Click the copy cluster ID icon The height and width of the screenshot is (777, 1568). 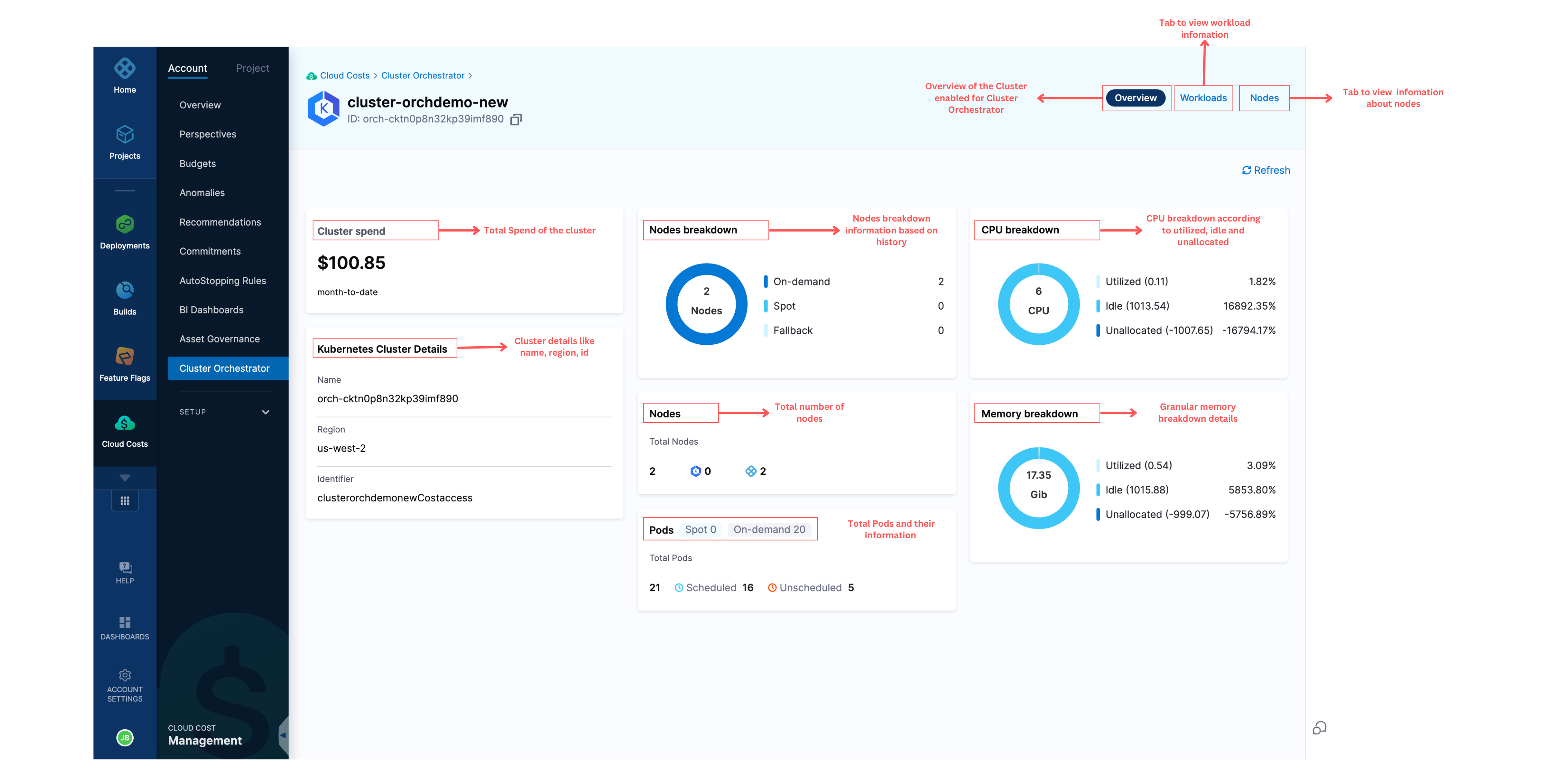[x=516, y=119]
